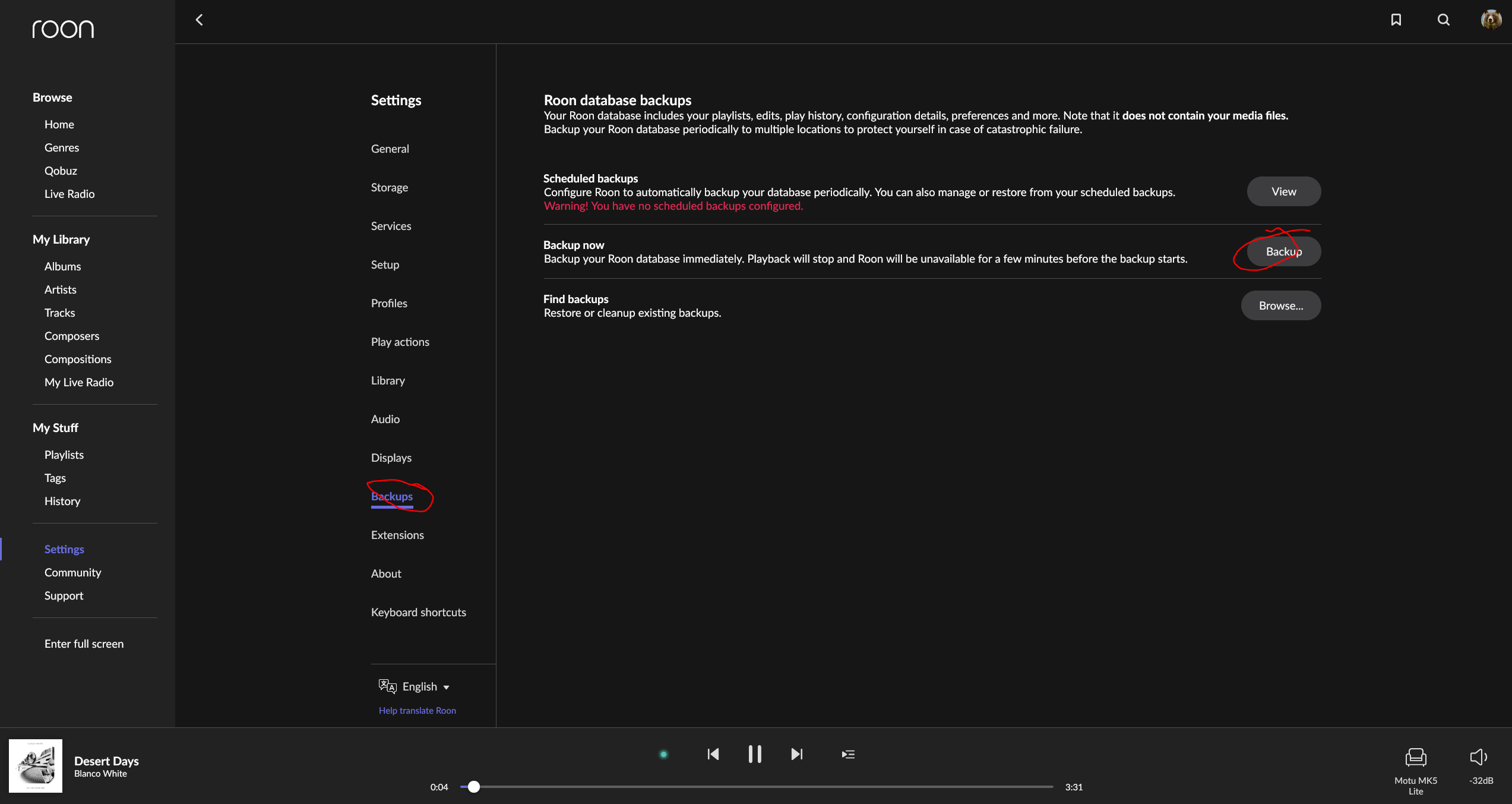Image resolution: width=1512 pixels, height=804 pixels.
Task: Open Setup settings tab
Action: pos(385,264)
